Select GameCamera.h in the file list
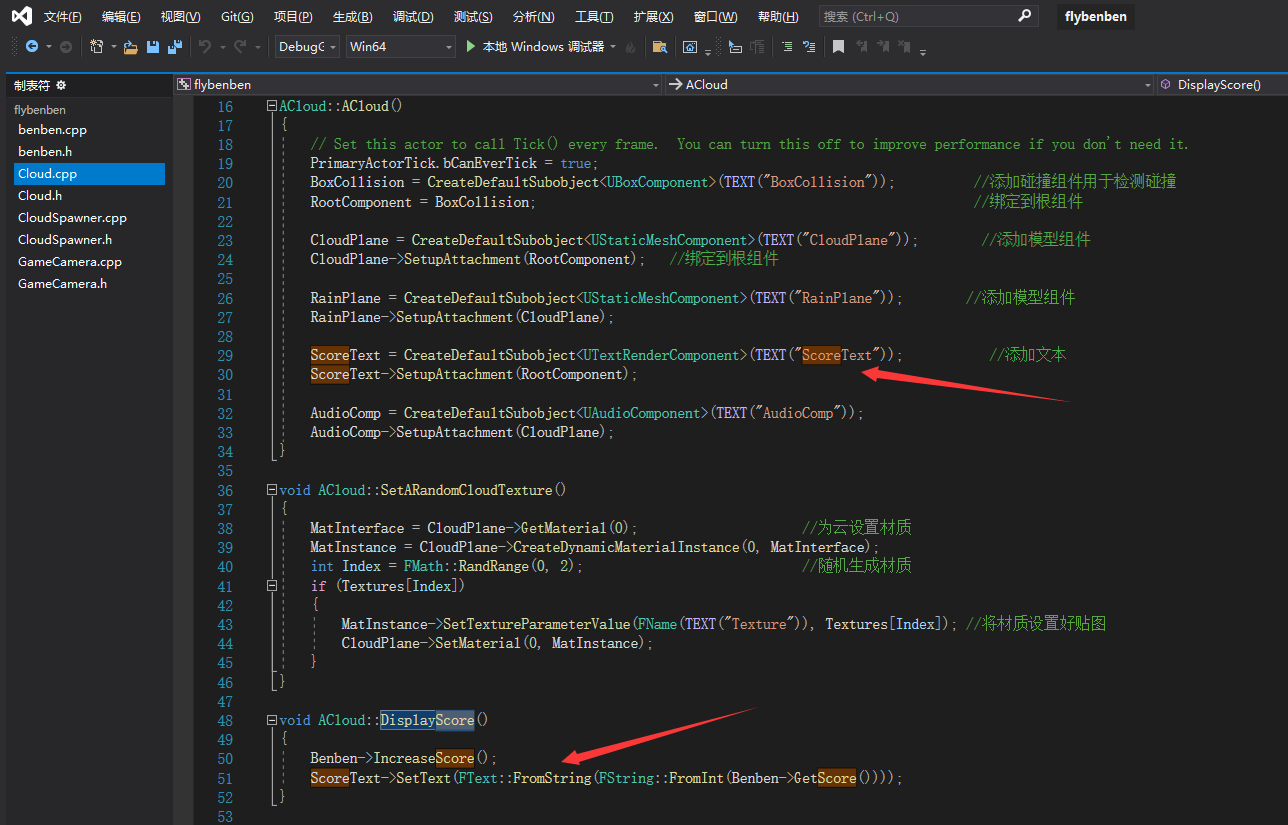 click(x=62, y=284)
